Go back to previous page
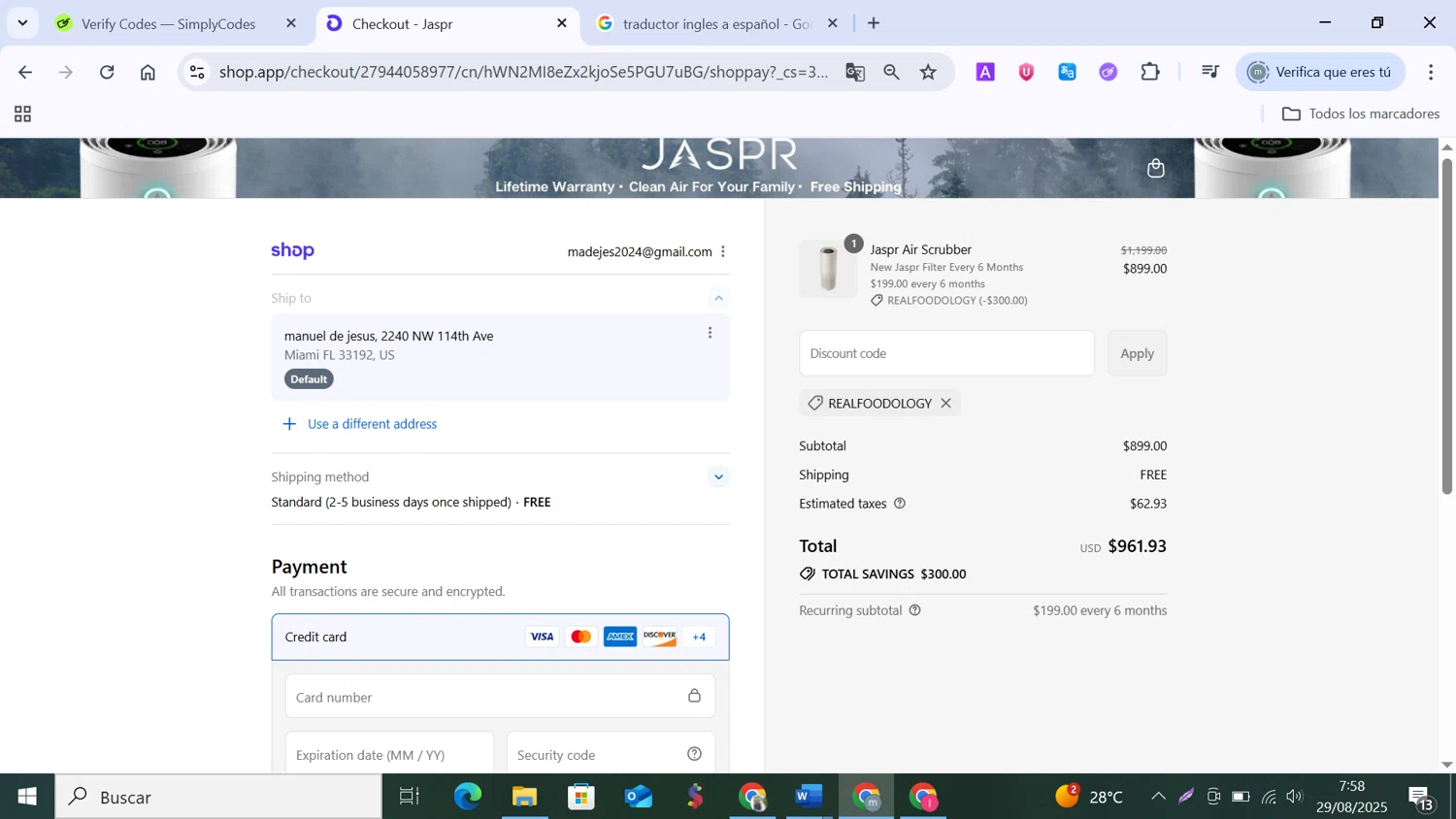This screenshot has height=819, width=1456. pyautogui.click(x=26, y=72)
